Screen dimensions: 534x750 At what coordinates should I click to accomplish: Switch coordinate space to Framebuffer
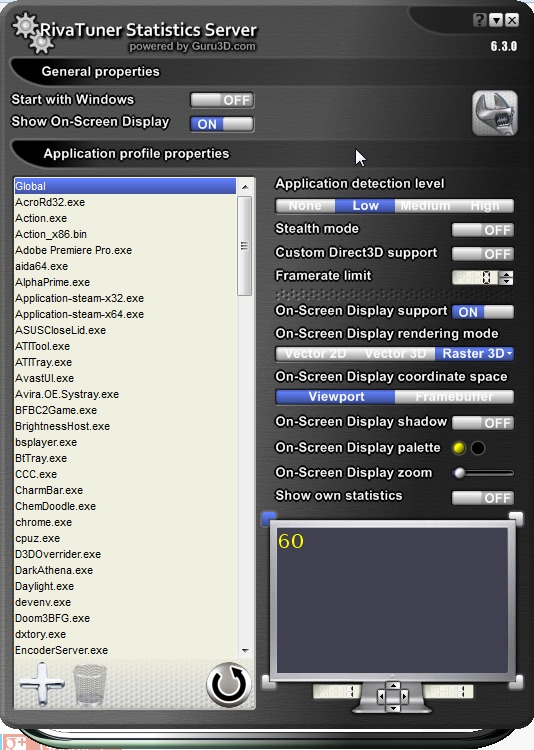click(x=454, y=397)
